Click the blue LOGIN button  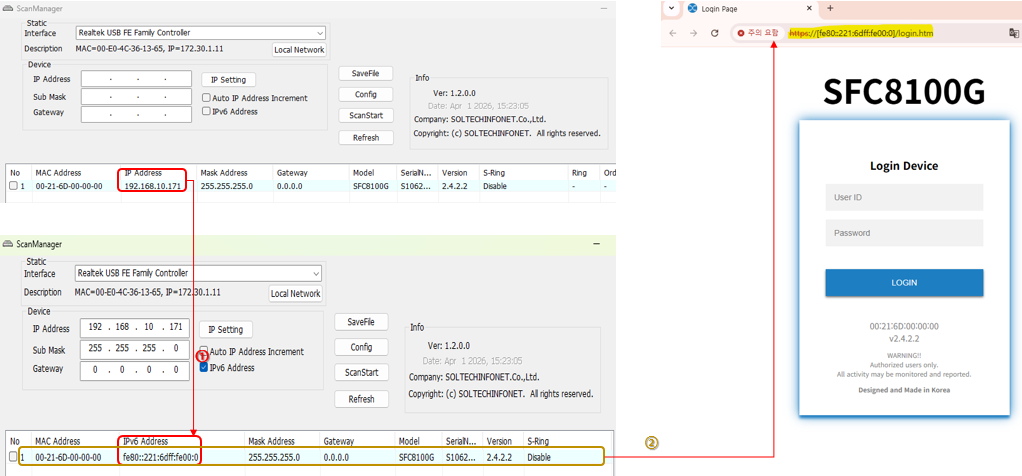pyautogui.click(x=904, y=282)
